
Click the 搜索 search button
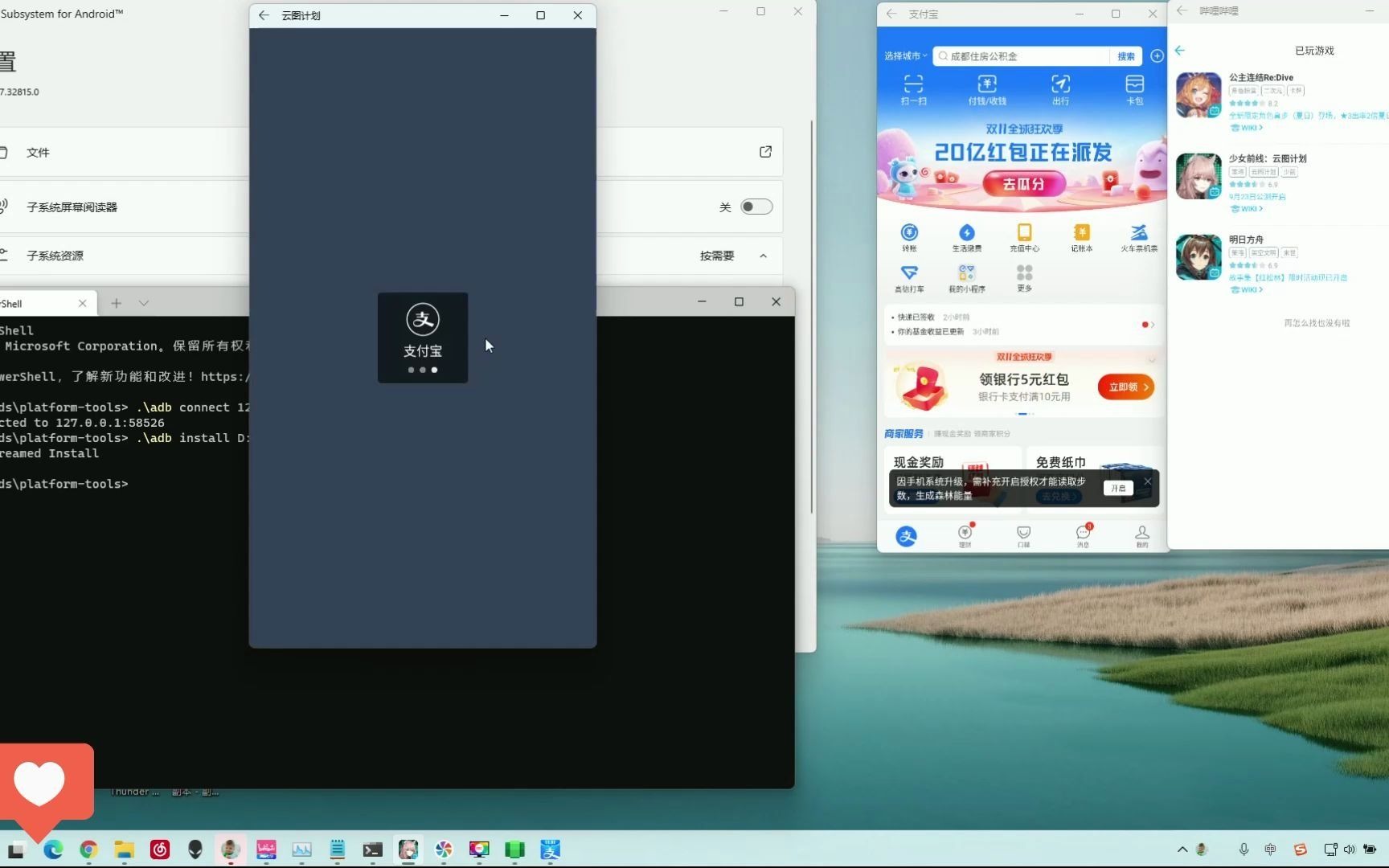[x=1126, y=55]
